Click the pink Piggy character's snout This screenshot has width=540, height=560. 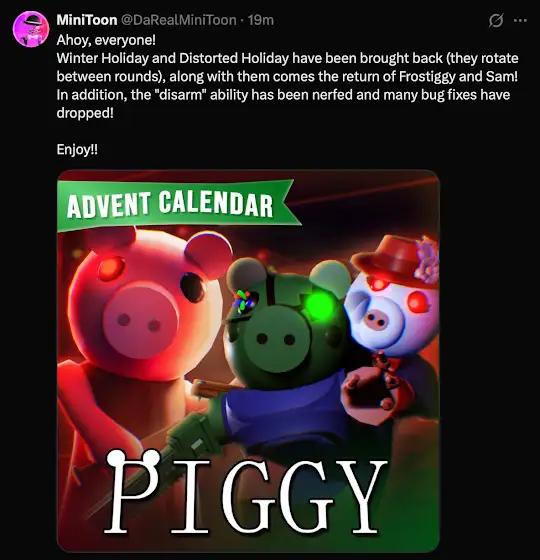point(141,320)
